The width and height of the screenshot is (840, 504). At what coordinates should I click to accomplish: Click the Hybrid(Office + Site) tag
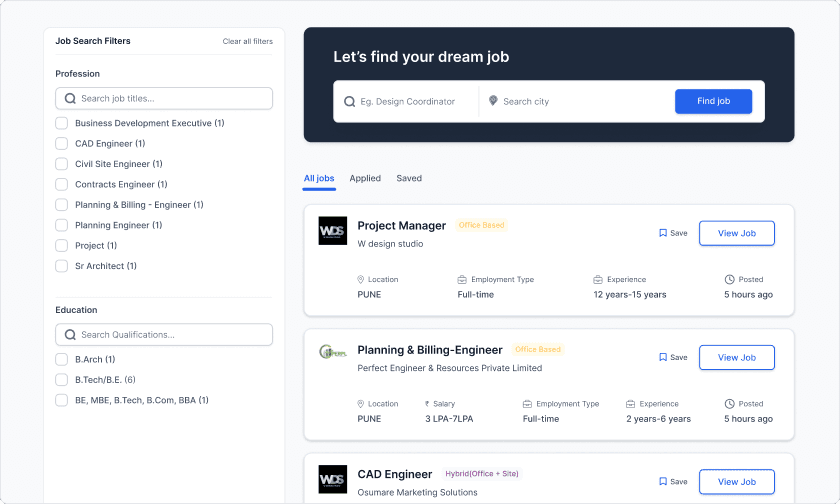(x=482, y=473)
